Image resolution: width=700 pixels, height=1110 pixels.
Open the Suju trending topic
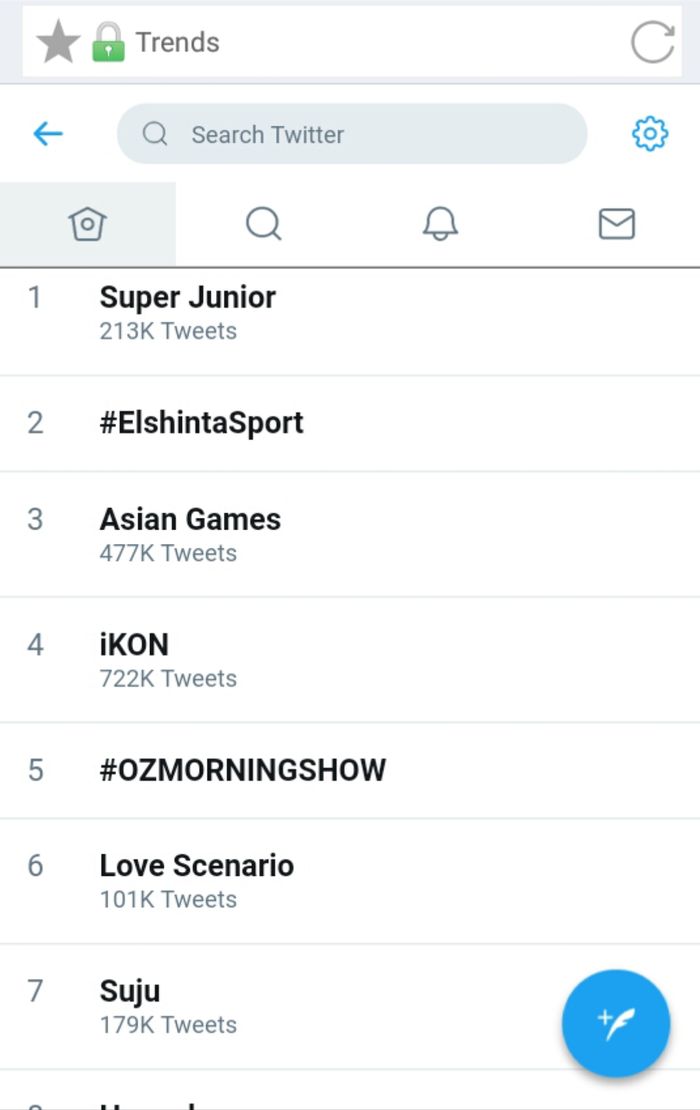coord(130,992)
